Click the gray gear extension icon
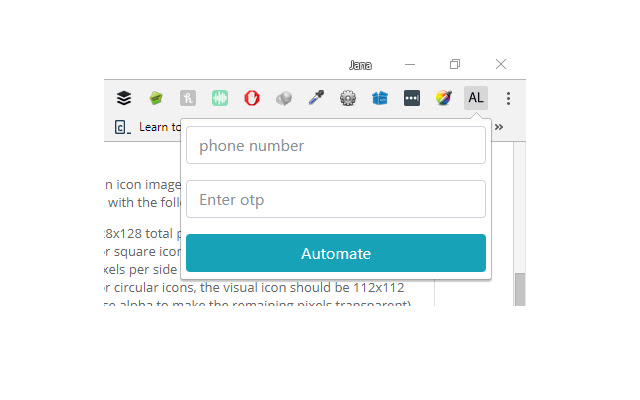This screenshot has height=400, width=640. 348,98
